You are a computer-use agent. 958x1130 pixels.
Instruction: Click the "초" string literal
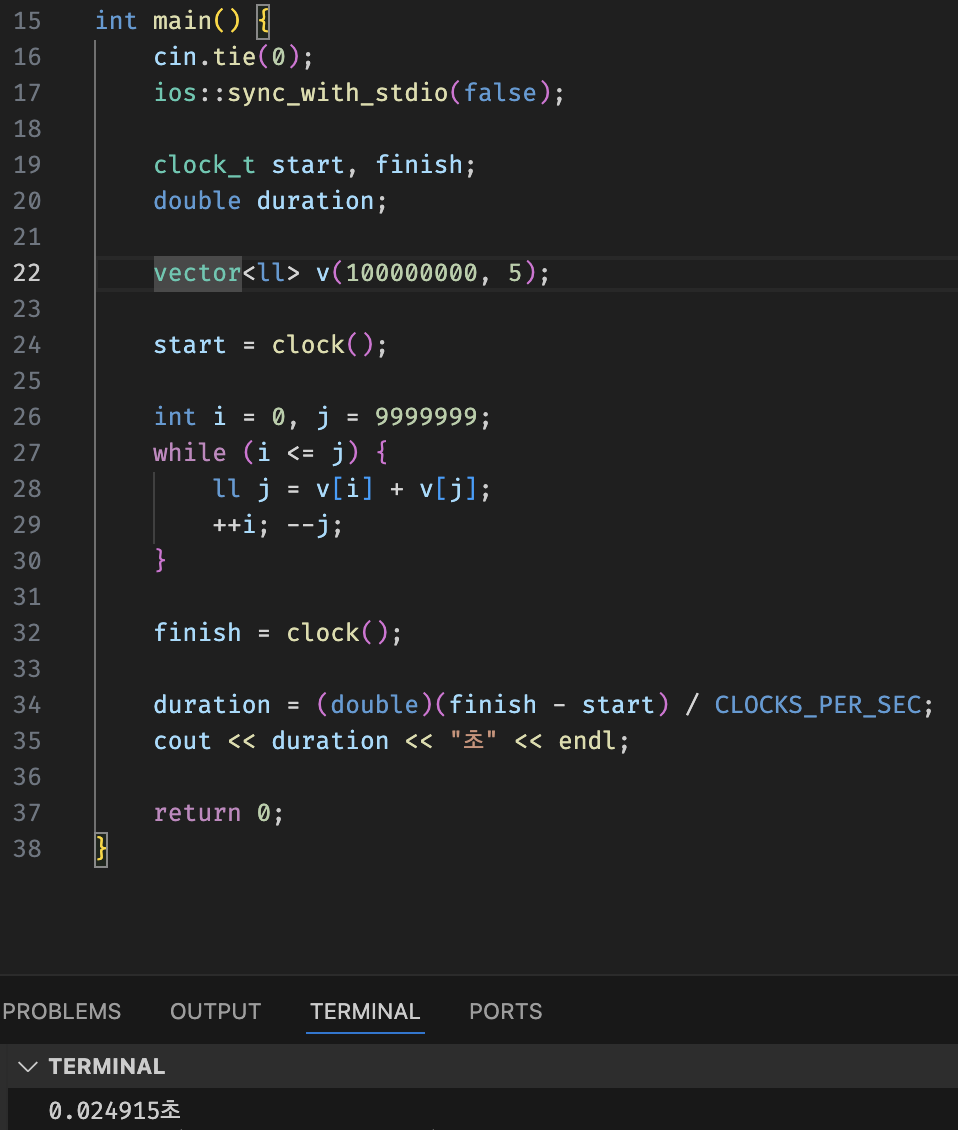[473, 740]
